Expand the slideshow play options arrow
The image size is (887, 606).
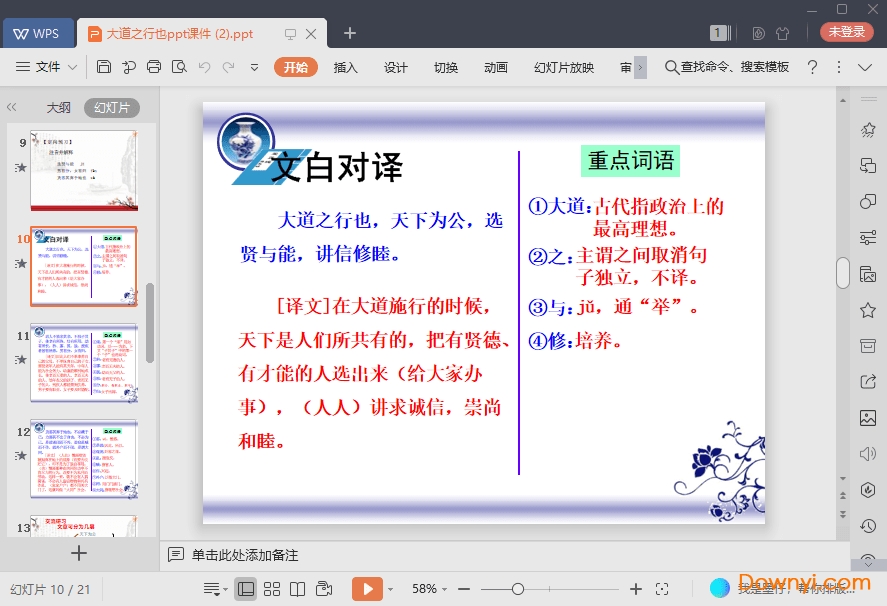pos(390,589)
